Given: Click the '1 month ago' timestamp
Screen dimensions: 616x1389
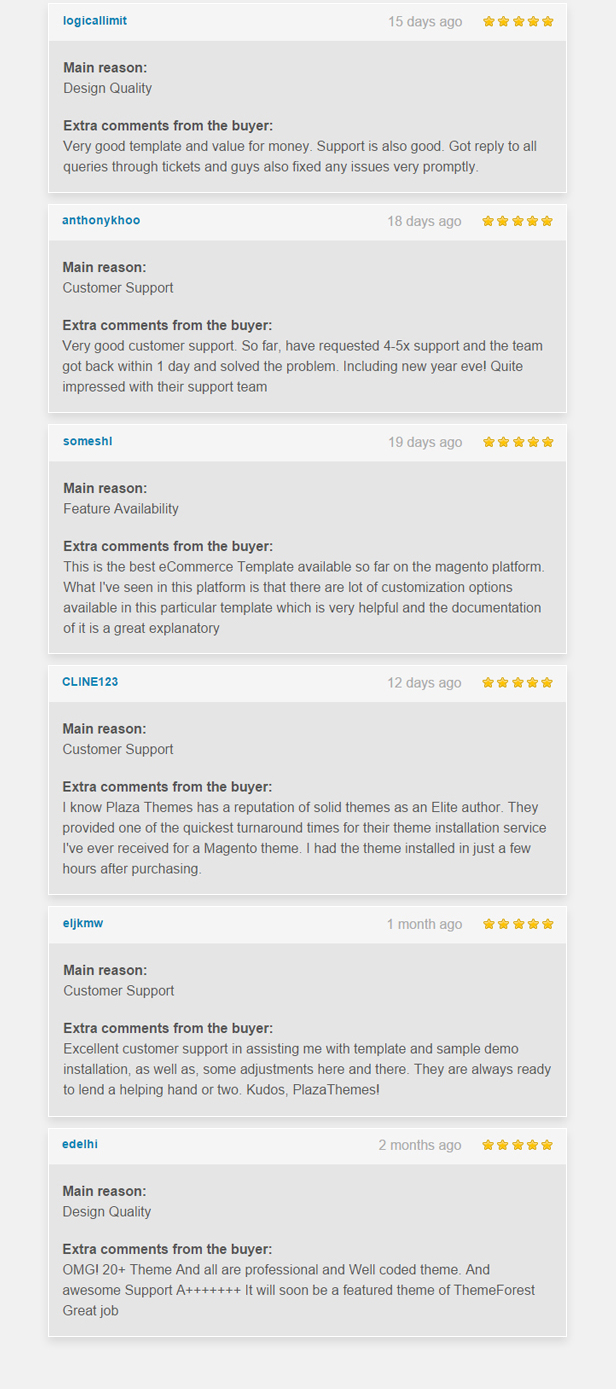Looking at the screenshot, I should 425,924.
